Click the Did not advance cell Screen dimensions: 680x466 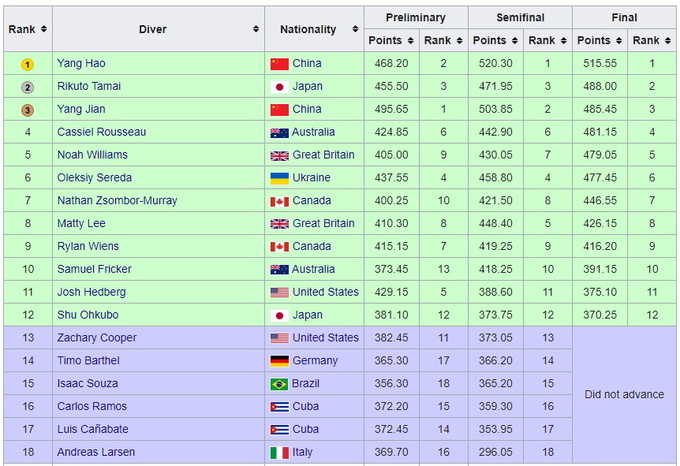click(624, 395)
